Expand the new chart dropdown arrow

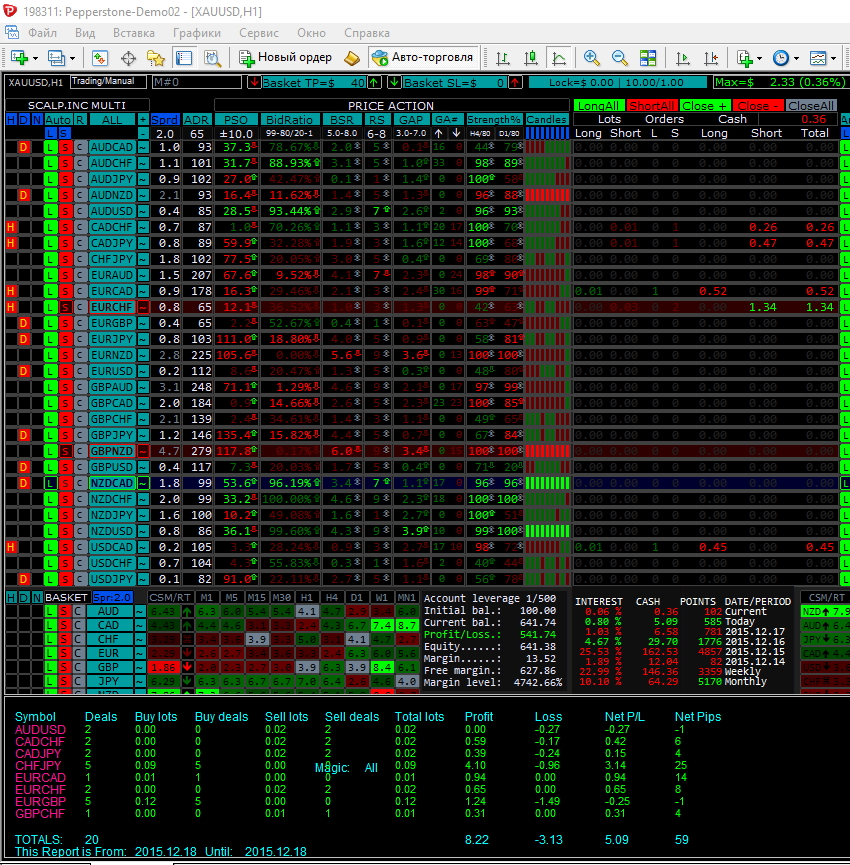pyautogui.click(x=35, y=58)
